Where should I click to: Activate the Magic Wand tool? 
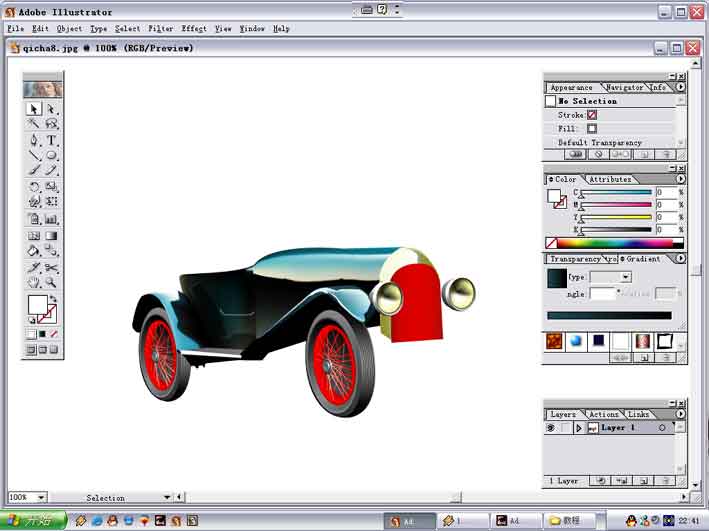click(x=34, y=123)
